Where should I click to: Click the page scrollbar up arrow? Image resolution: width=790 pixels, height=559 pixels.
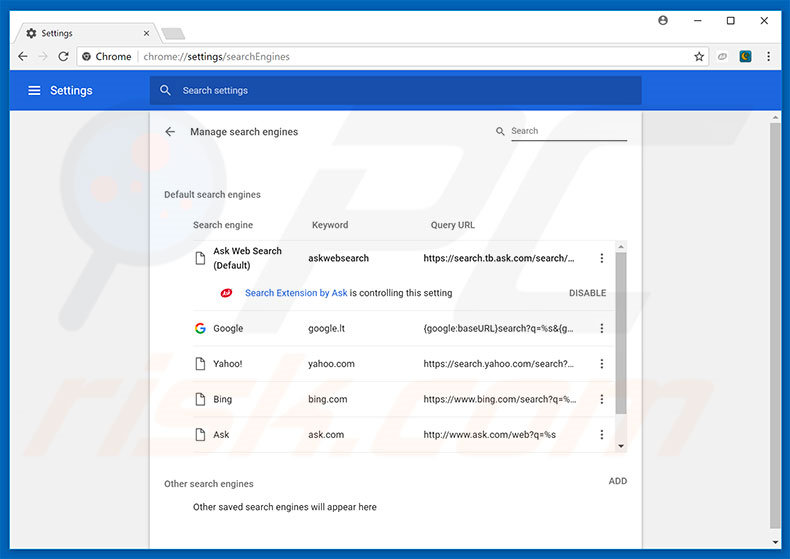pyautogui.click(x=775, y=118)
